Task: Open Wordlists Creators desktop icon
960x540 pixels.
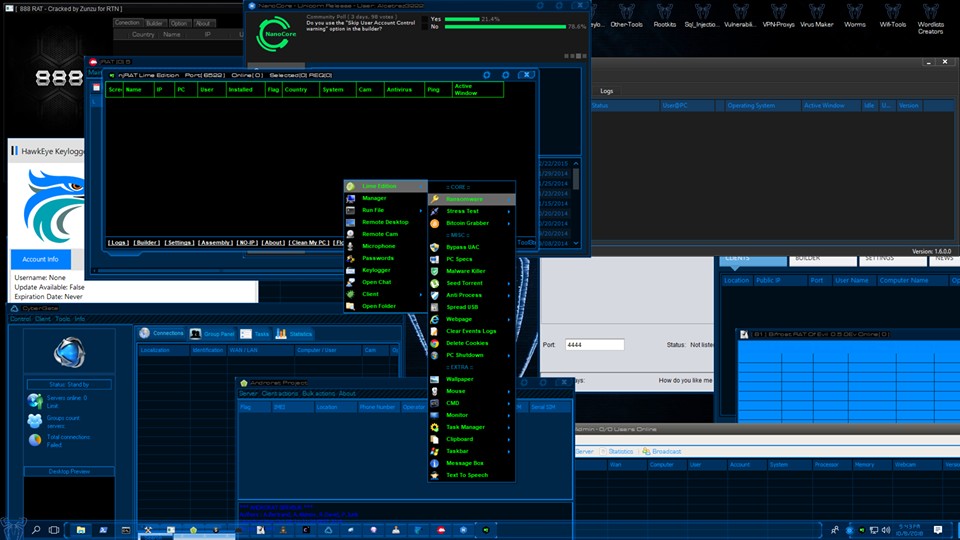Action: pyautogui.click(x=931, y=18)
